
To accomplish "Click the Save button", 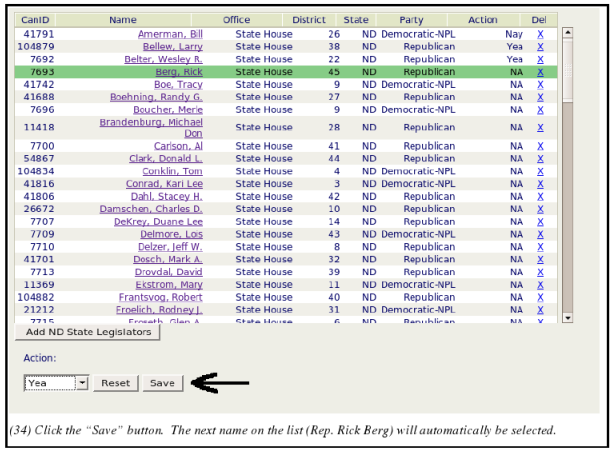I will (162, 383).
